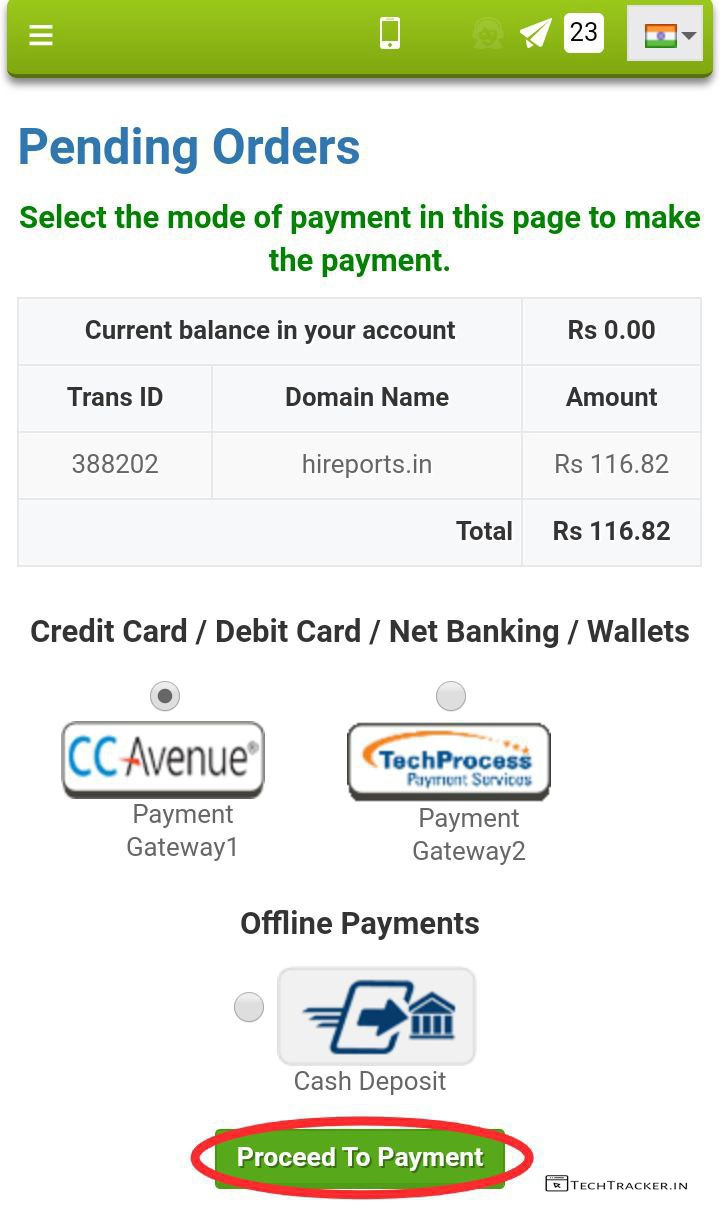Choose the Cash Deposit radio button
Screen dimensions: 720x1218
249,1007
